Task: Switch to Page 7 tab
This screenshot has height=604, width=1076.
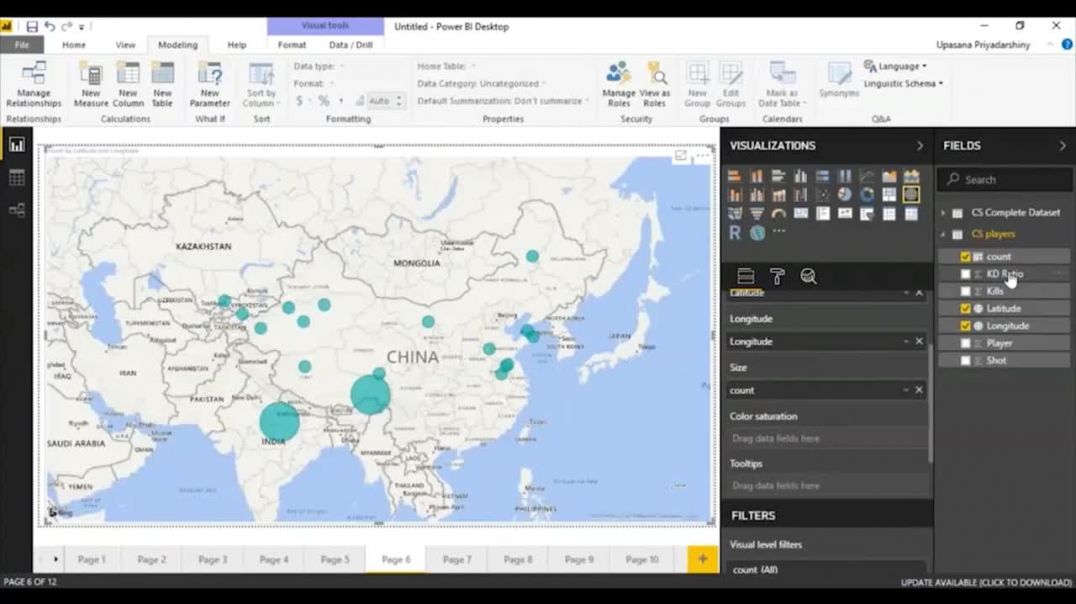Action: [x=456, y=559]
